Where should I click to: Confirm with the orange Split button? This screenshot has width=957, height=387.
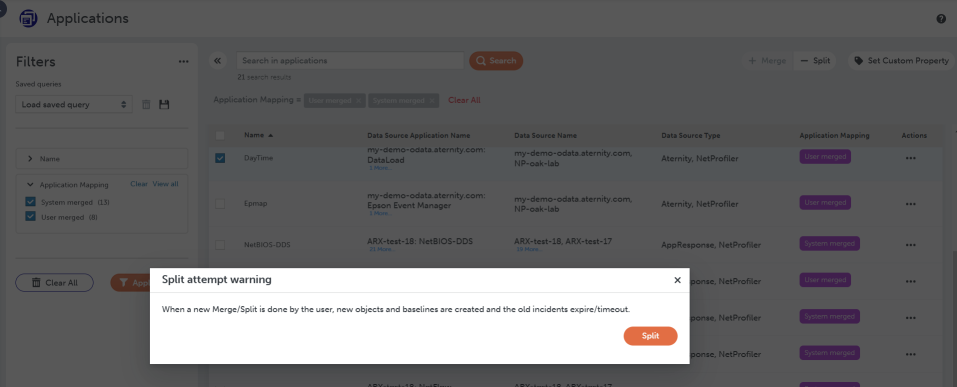[x=651, y=336]
